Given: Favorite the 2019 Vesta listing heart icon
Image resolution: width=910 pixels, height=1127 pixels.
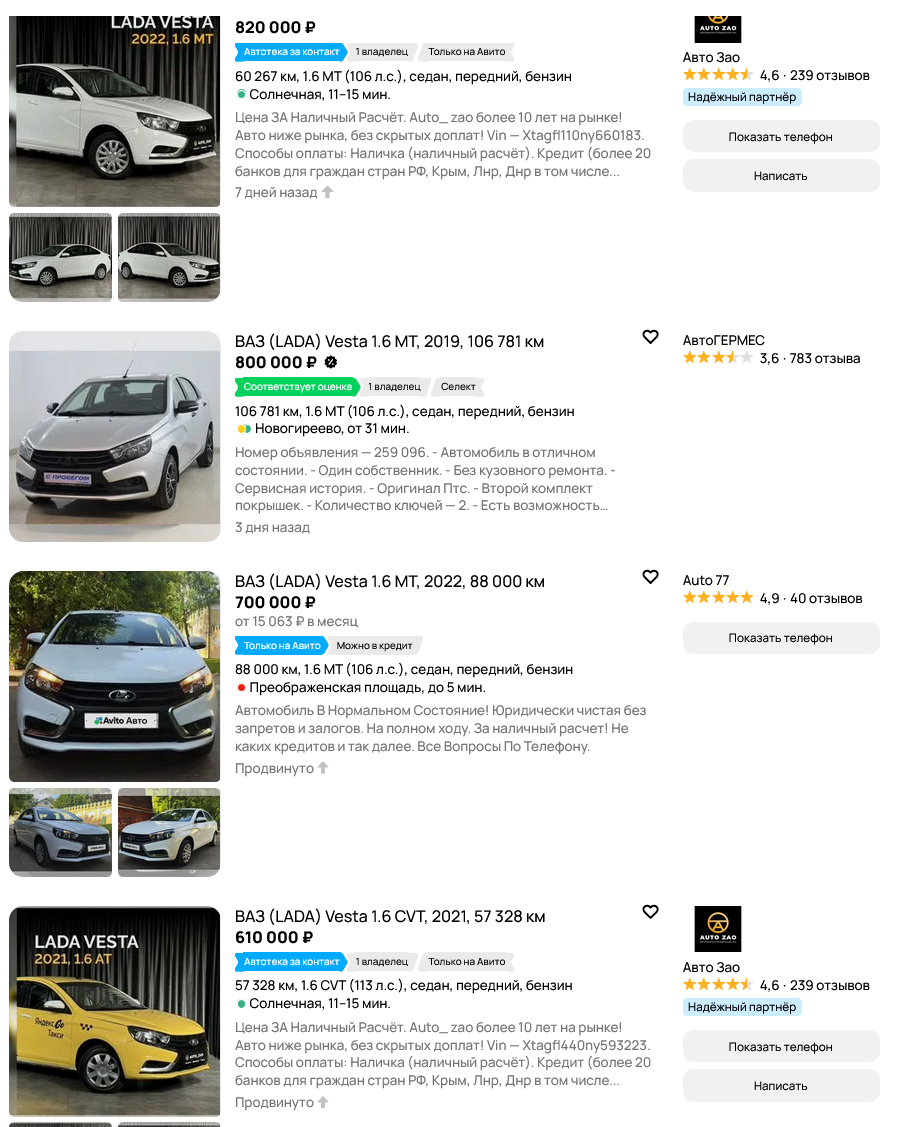Looking at the screenshot, I should tap(650, 336).
